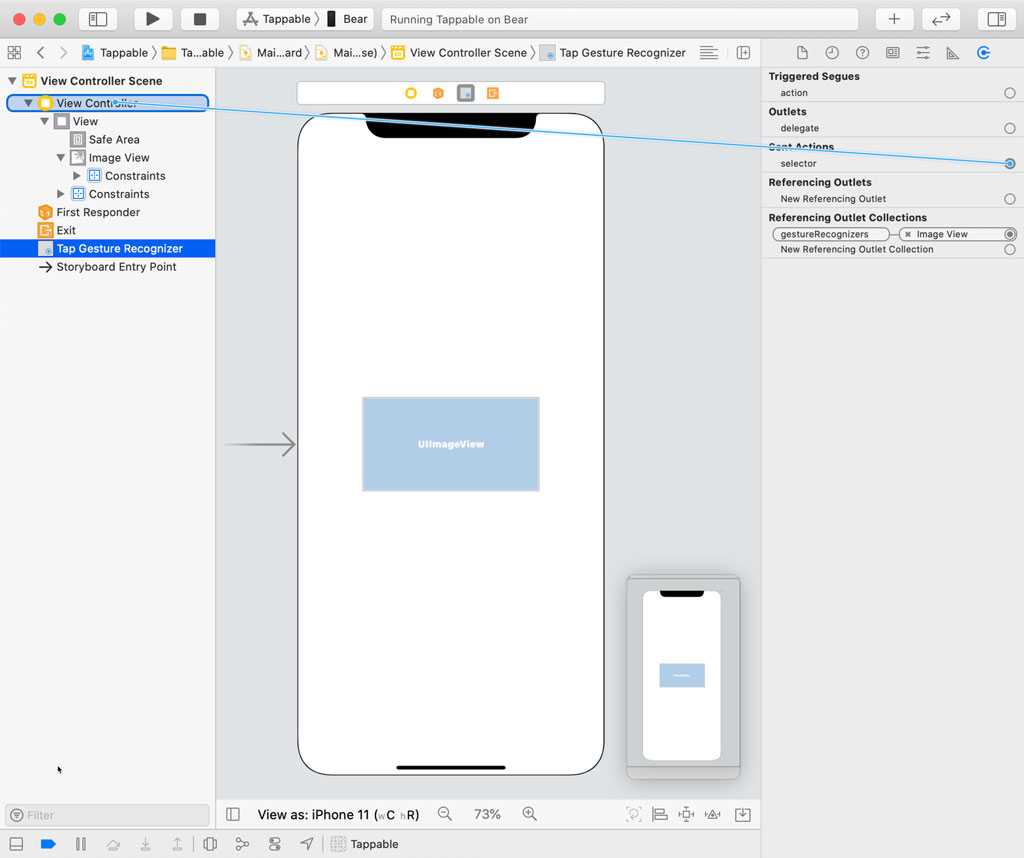Click the gestureRecognizers connected circle
Screen dimensions: 1024x858
tap(1010, 234)
